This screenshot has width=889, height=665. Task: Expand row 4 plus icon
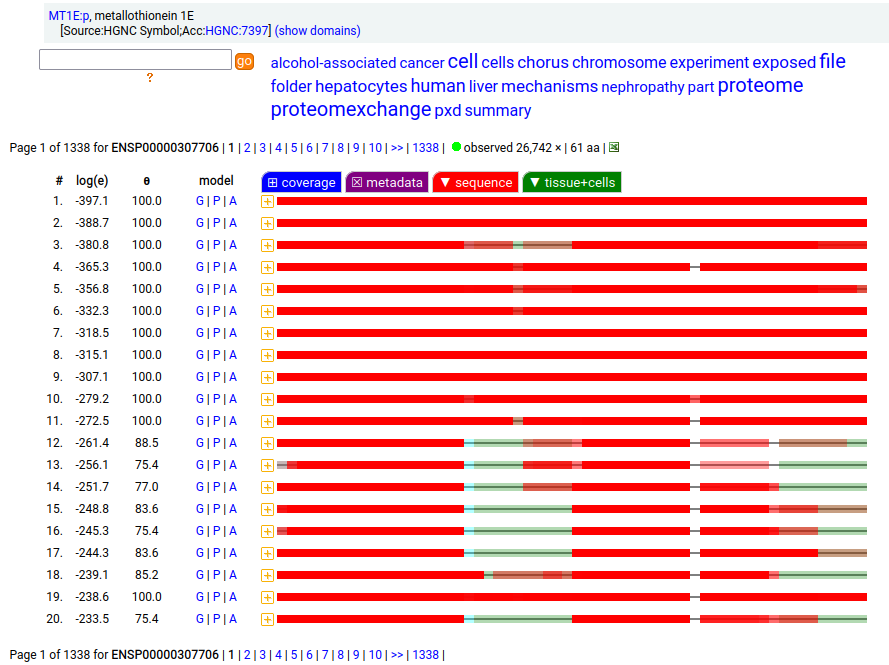coord(268,267)
